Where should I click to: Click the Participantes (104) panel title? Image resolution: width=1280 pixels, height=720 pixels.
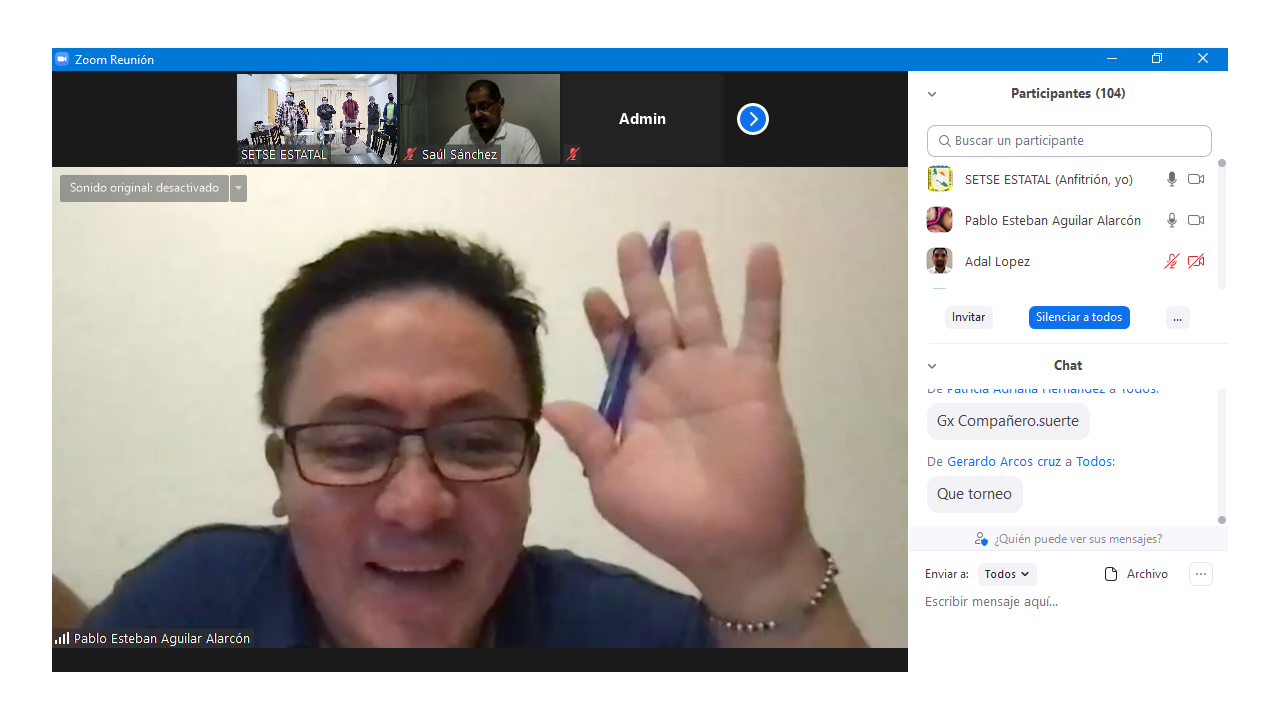[1068, 94]
